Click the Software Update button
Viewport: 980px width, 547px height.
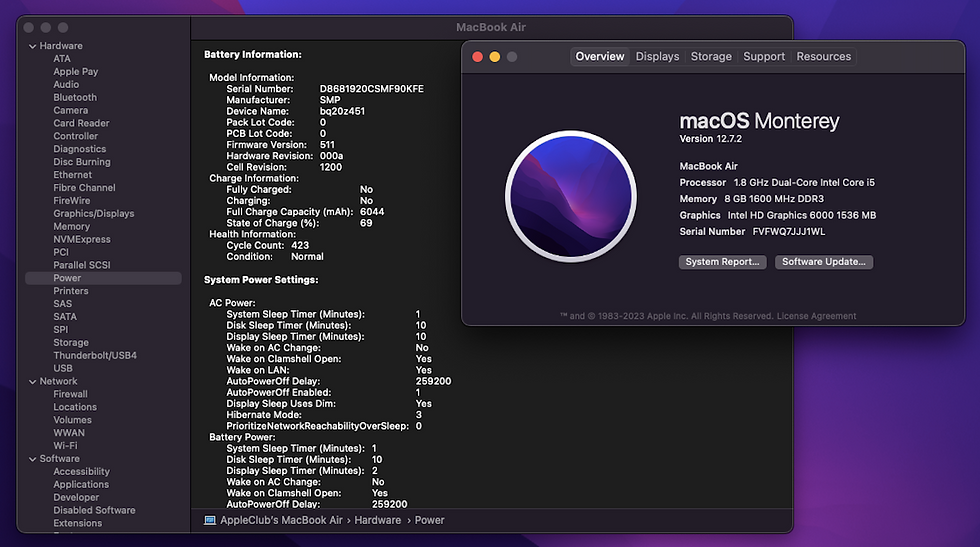(824, 262)
